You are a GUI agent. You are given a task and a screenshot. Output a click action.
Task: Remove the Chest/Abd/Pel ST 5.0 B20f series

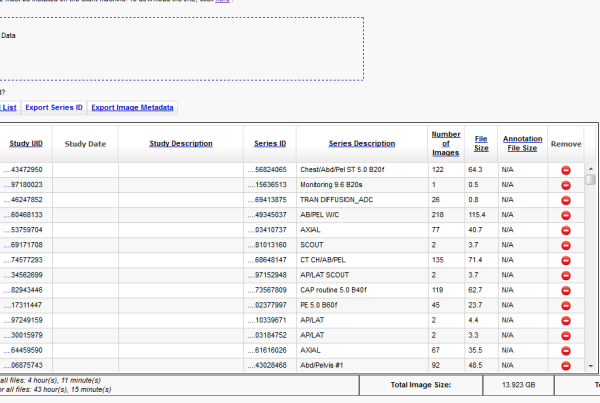(x=566, y=170)
